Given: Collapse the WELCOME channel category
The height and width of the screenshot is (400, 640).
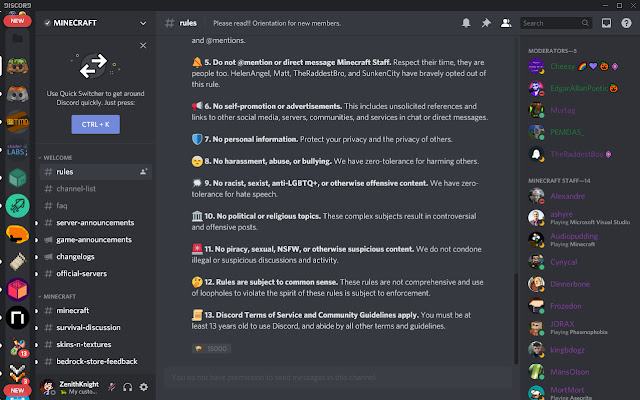Looking at the screenshot, I should pos(60,157).
